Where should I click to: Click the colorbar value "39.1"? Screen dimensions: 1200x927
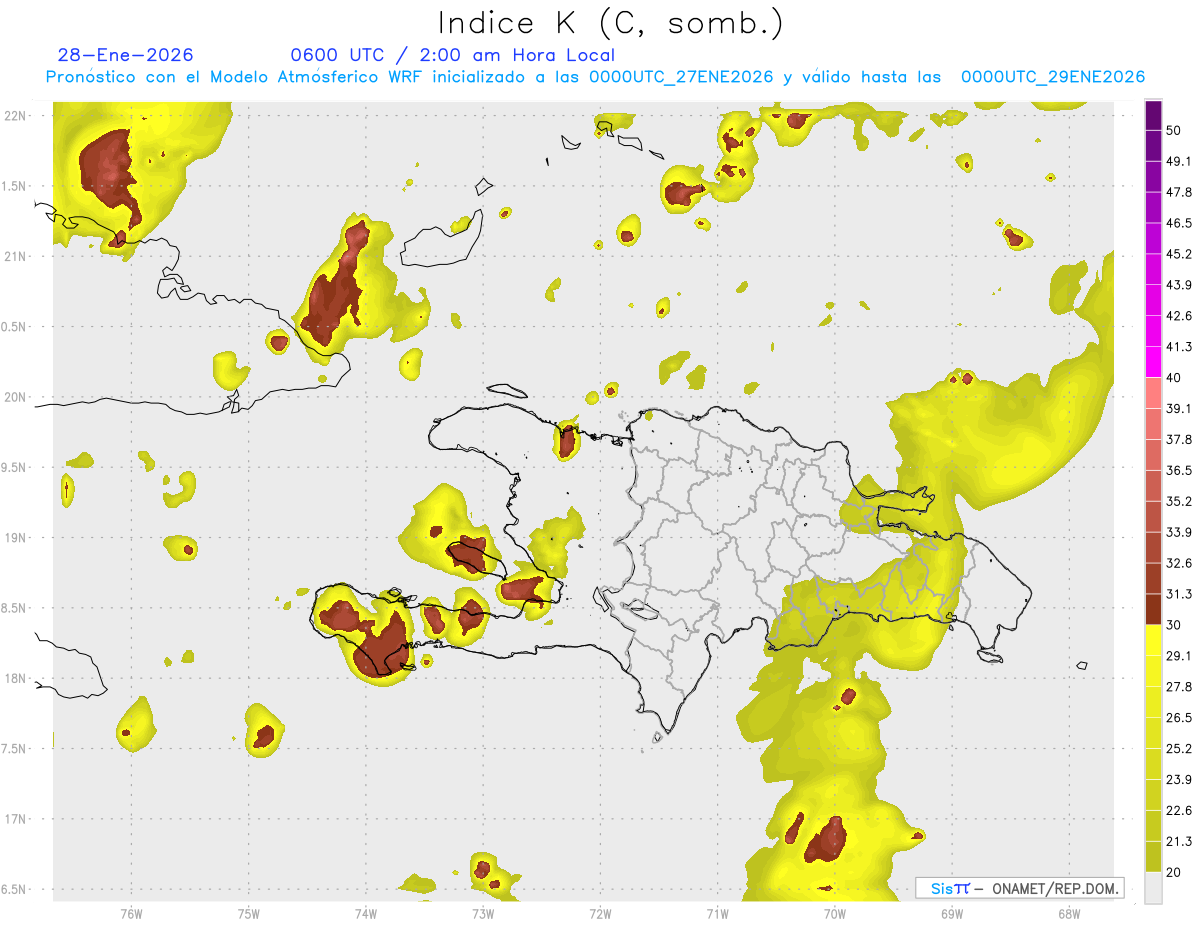coord(1179,408)
